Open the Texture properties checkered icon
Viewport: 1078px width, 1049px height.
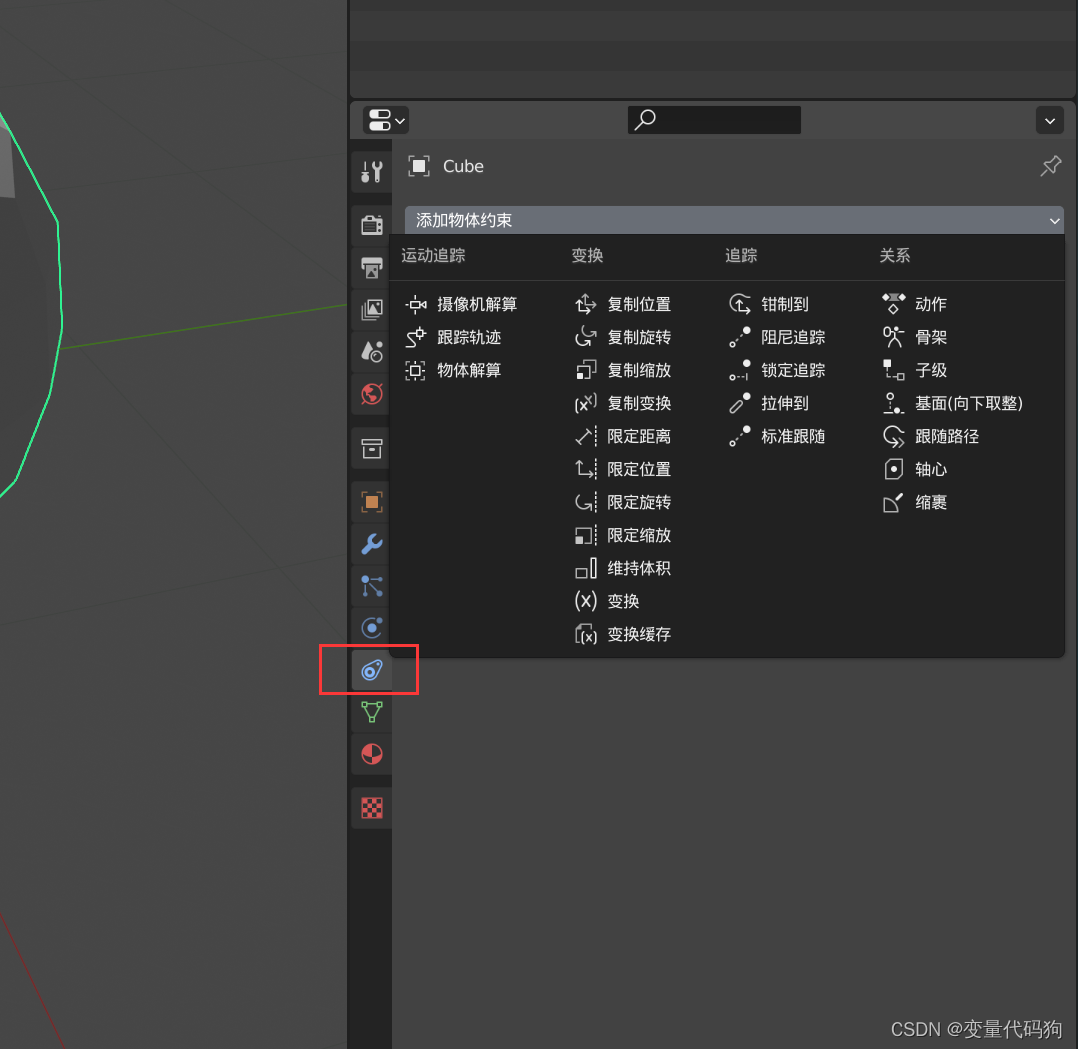click(x=370, y=808)
